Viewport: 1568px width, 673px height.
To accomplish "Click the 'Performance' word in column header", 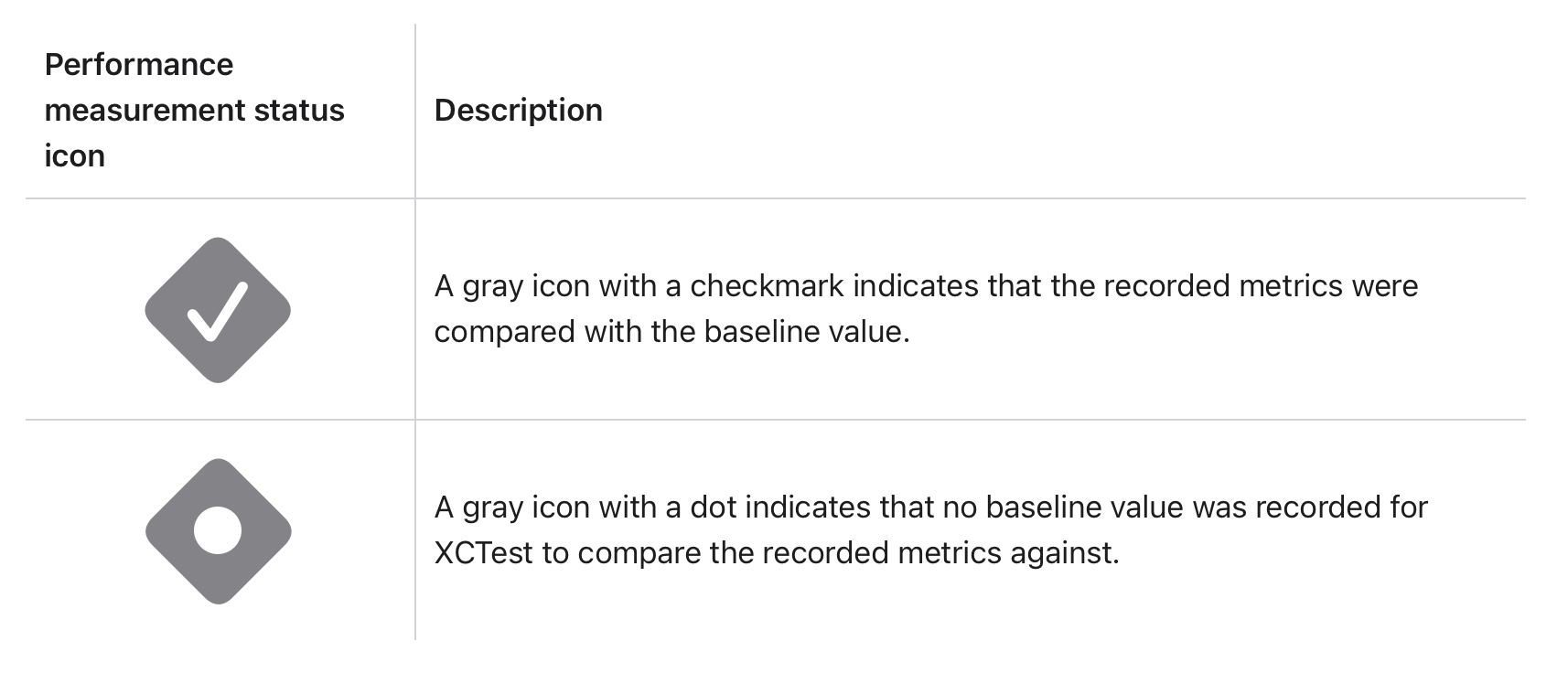I will click(139, 65).
